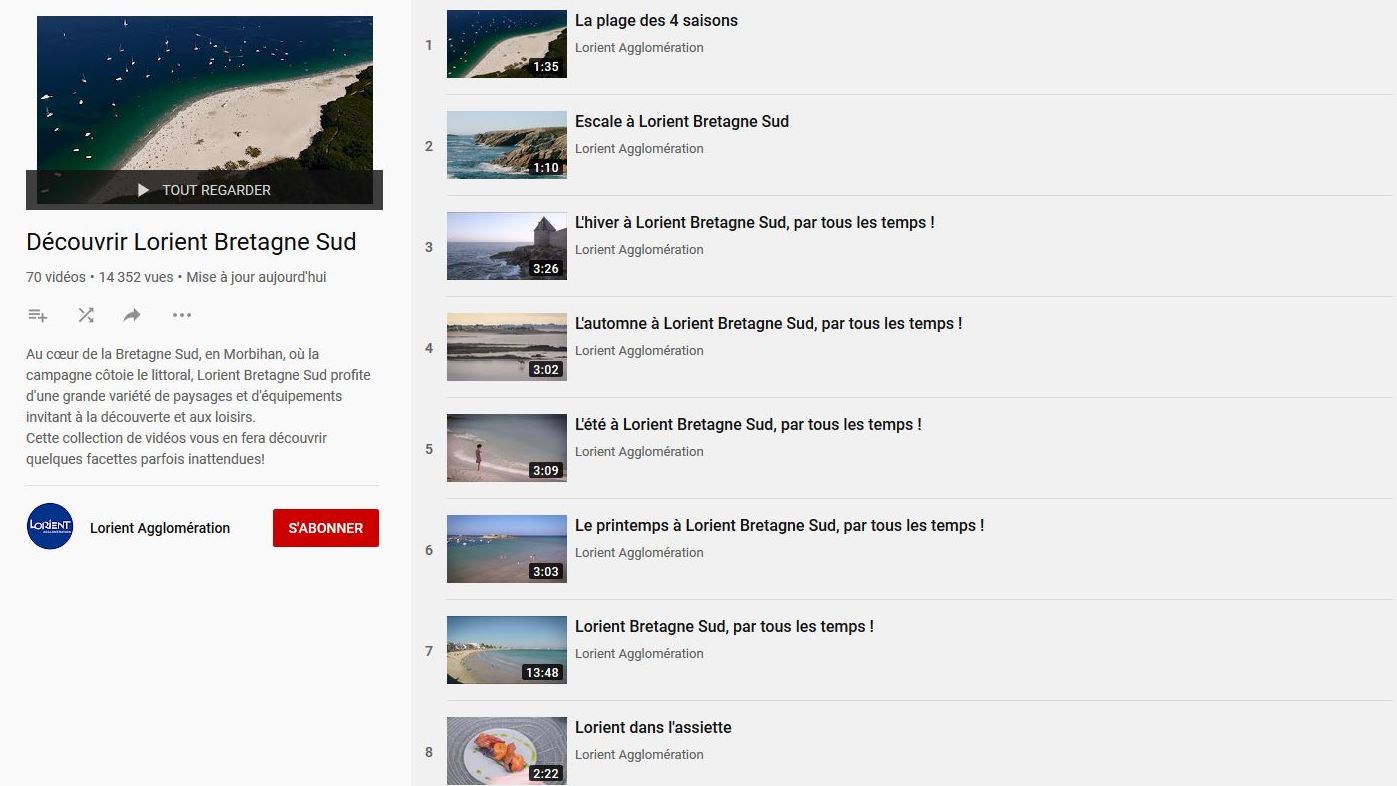Open thumbnail of L'été à Lorient Bretagne Sud

click(507, 448)
